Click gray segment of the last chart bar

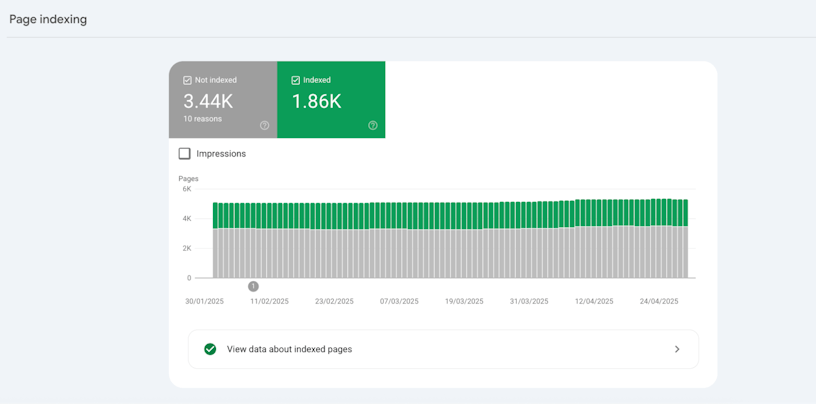[685, 252]
